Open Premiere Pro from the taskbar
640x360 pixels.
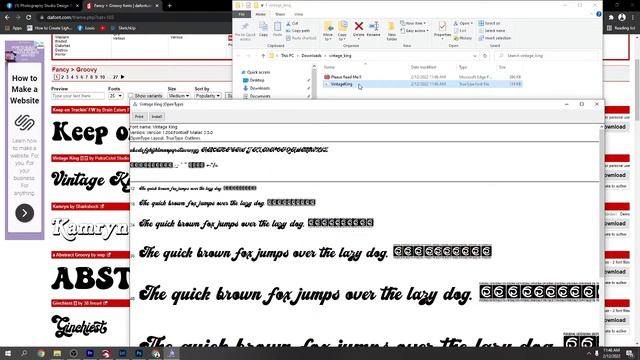(x=90, y=353)
